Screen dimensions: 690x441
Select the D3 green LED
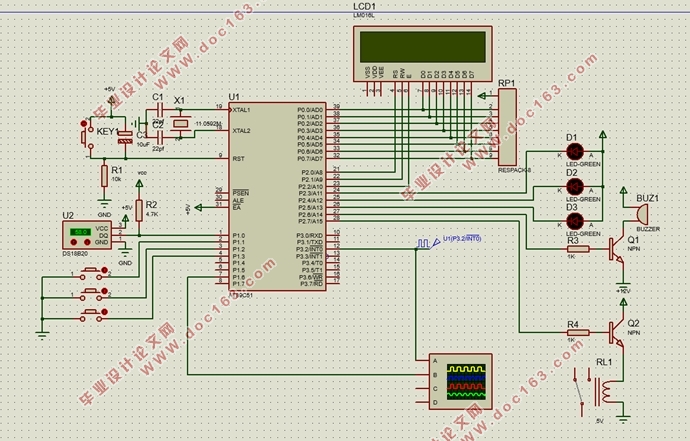(x=575, y=221)
